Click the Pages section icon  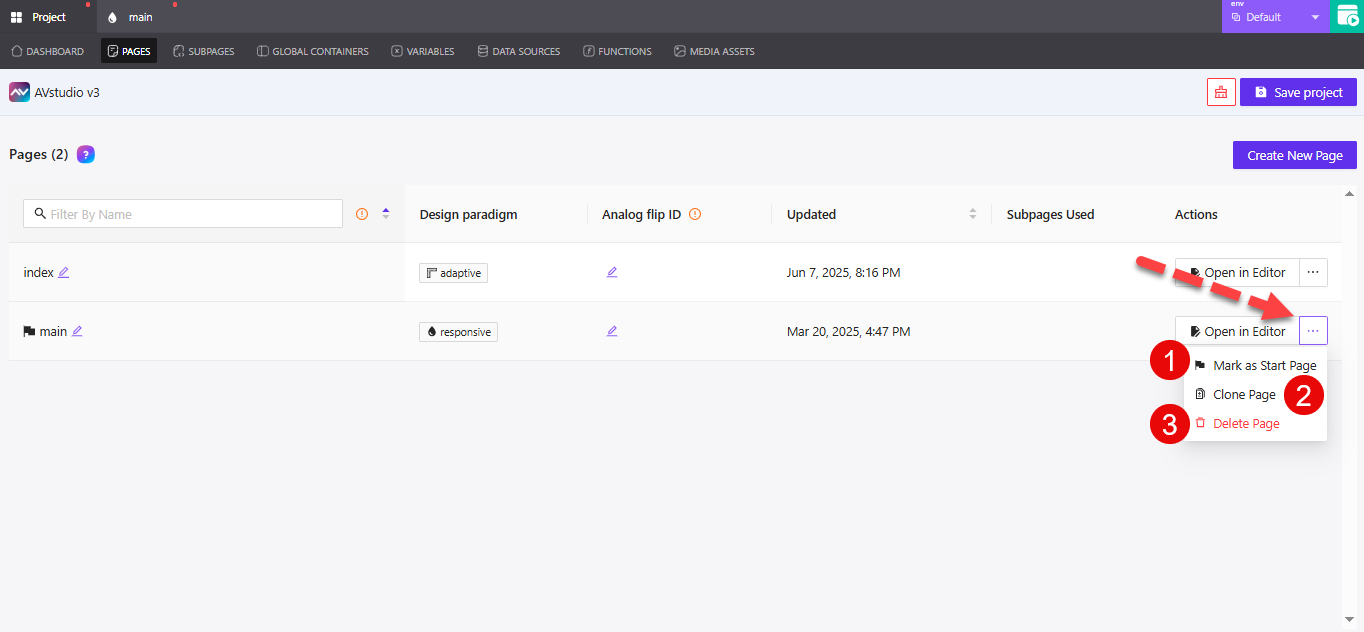click(110, 51)
